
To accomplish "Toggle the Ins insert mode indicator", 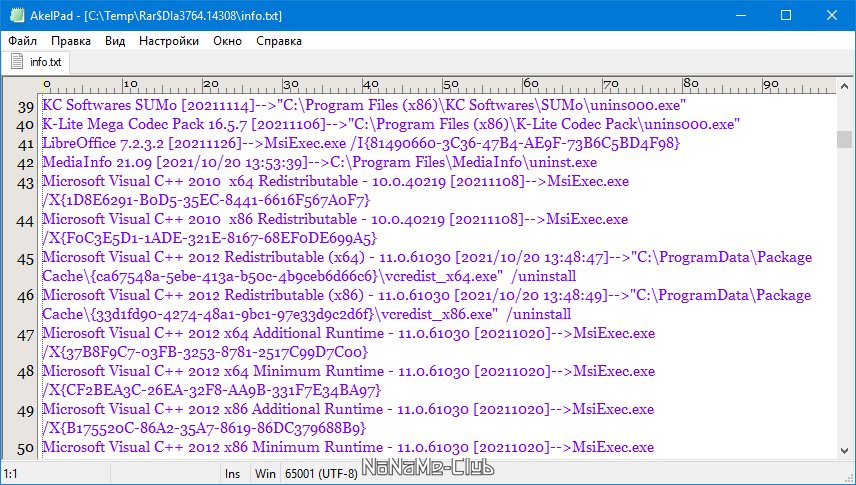I will [x=233, y=474].
